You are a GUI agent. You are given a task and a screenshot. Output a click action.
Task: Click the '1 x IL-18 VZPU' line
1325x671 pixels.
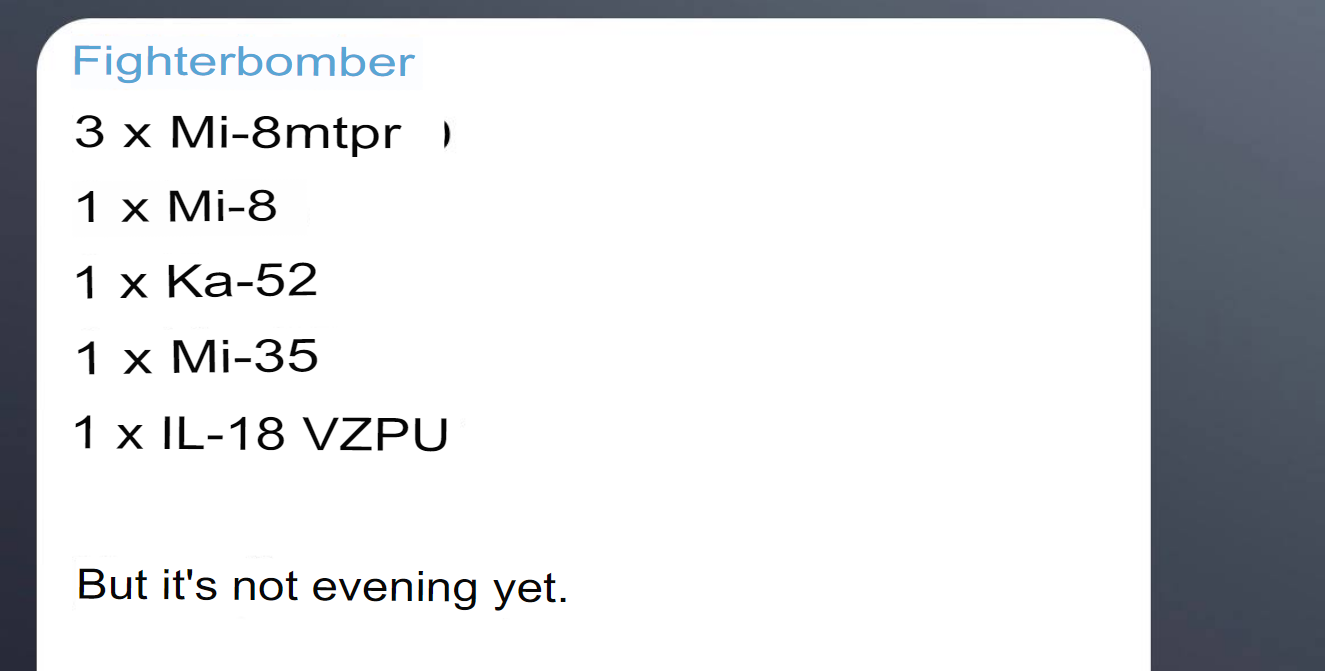tap(261, 435)
